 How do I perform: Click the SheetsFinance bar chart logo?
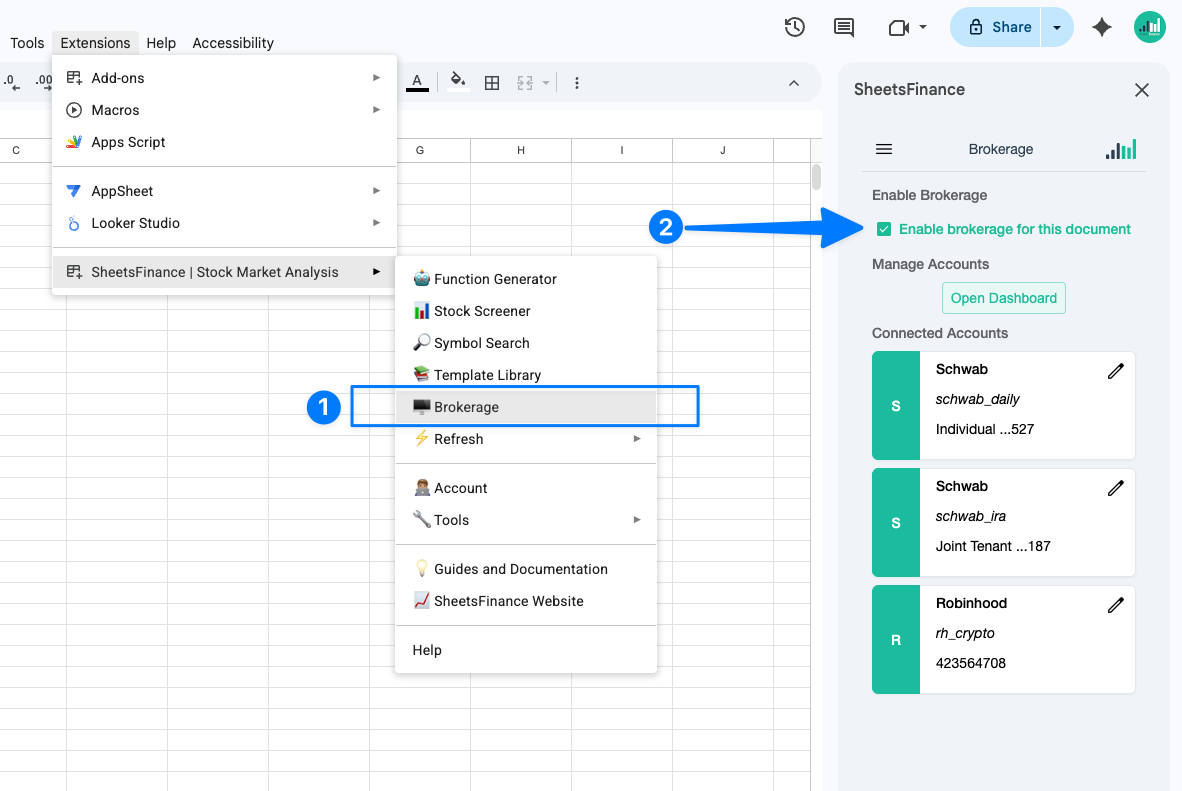(x=1121, y=149)
